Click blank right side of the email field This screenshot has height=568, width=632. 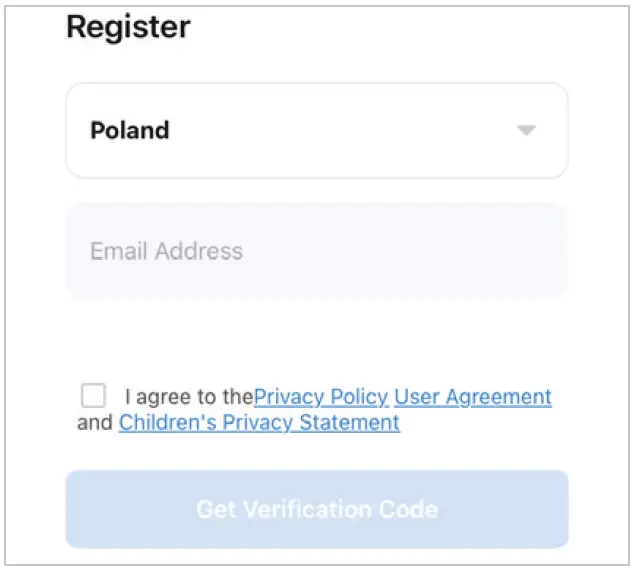click(x=450, y=250)
